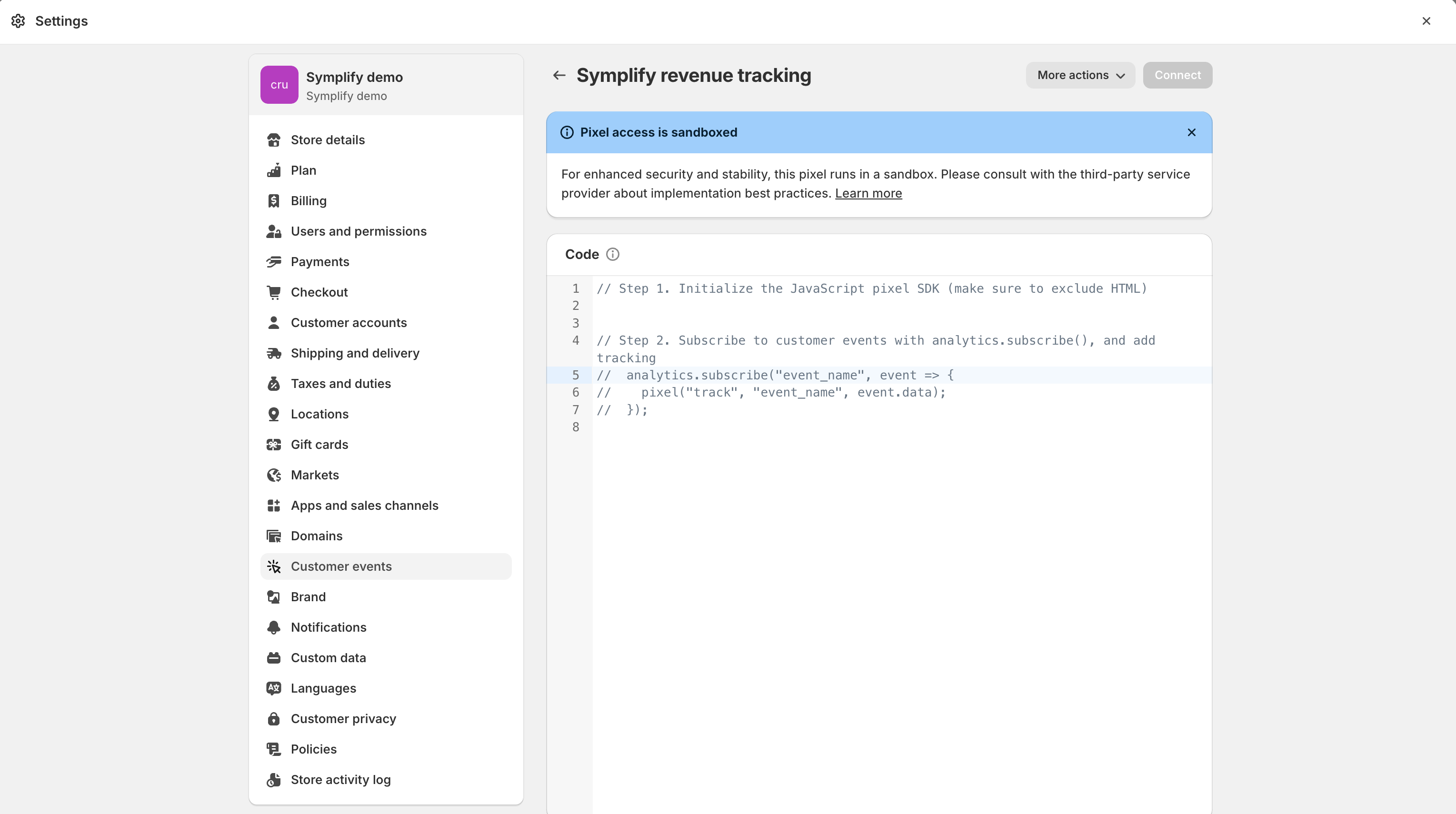Place cursor on code line 1 comment
The width and height of the screenshot is (1456, 814).
[x=872, y=289]
